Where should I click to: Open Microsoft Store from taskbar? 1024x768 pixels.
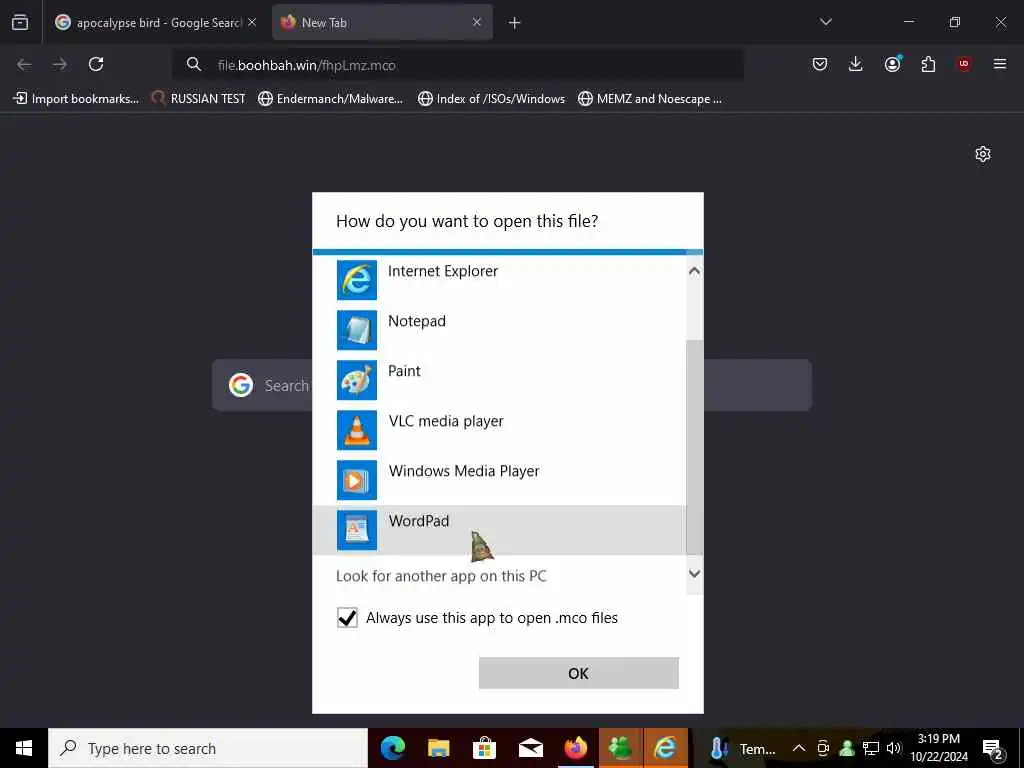484,748
